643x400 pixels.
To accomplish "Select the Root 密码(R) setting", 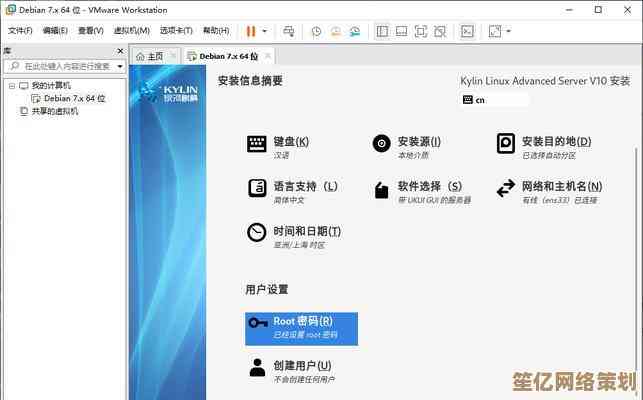I will 301,327.
